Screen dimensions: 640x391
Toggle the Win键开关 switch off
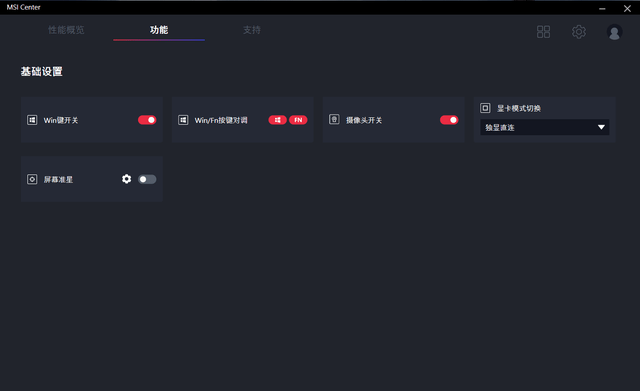[147, 120]
